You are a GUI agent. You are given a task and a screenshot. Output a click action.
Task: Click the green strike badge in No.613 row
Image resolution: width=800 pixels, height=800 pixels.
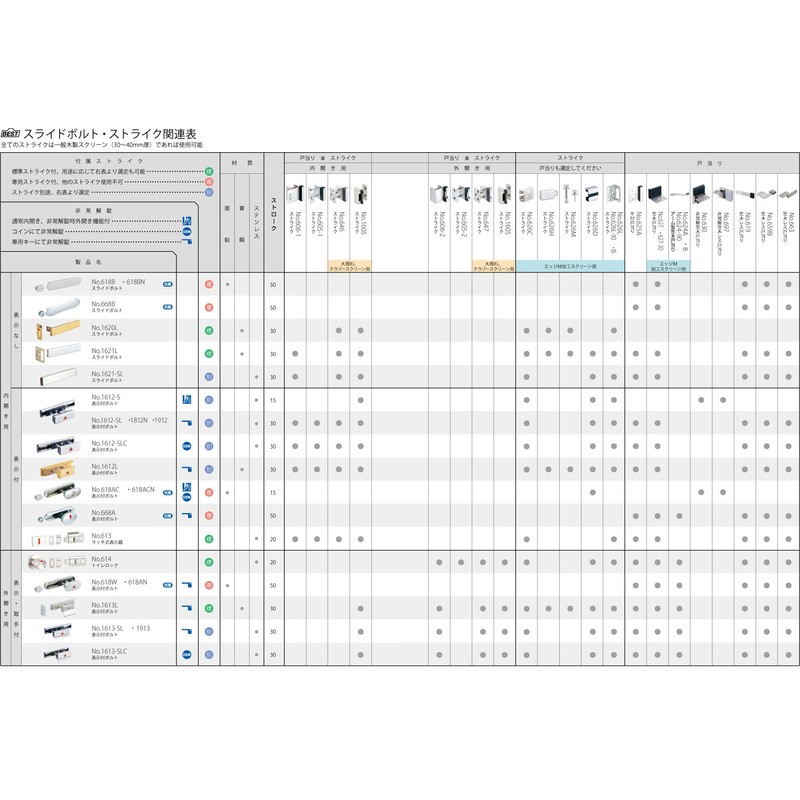click(x=210, y=538)
